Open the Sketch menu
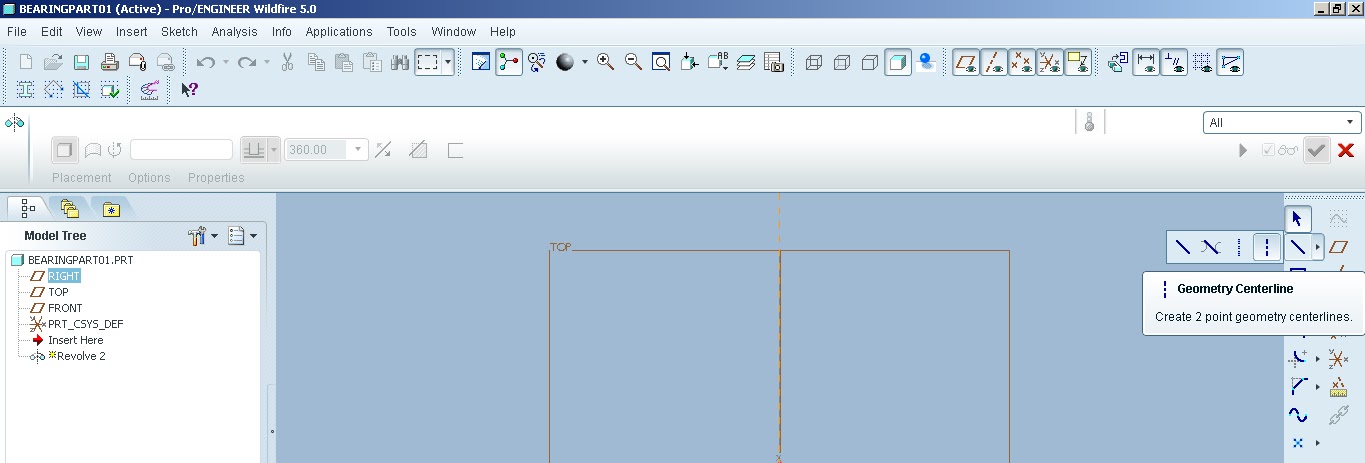Image resolution: width=1365 pixels, height=463 pixels. [x=180, y=32]
